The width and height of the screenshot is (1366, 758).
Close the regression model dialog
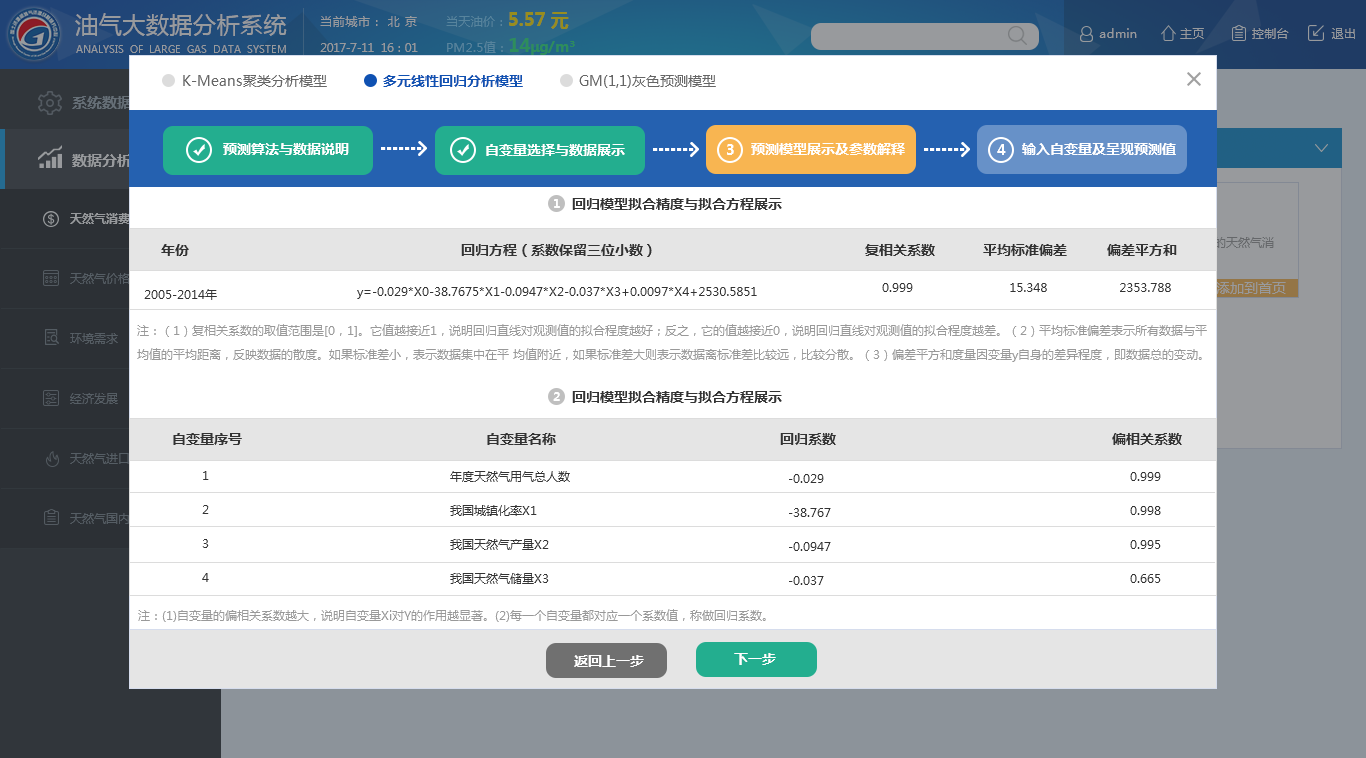click(1194, 79)
